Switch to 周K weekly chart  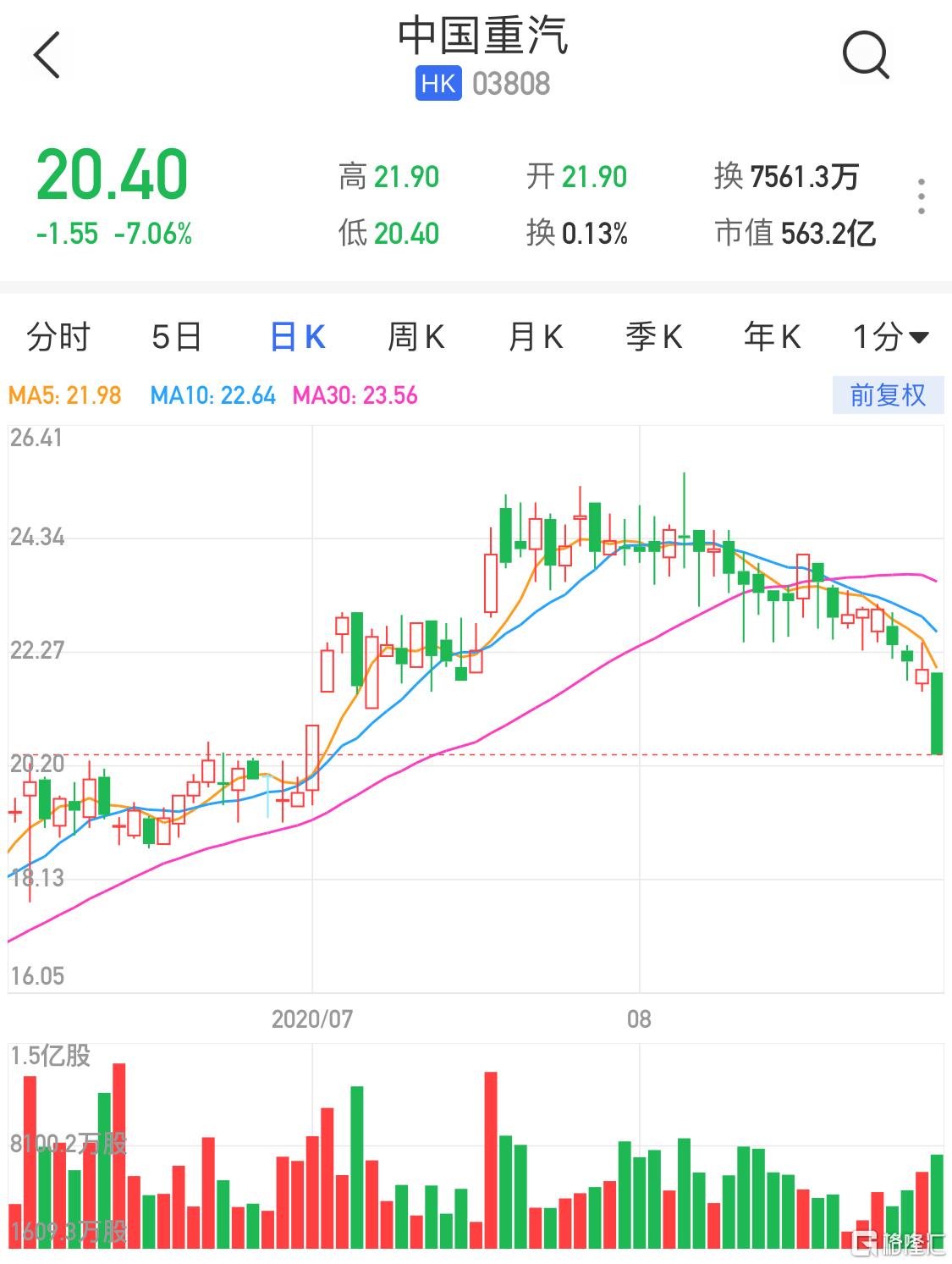click(415, 337)
